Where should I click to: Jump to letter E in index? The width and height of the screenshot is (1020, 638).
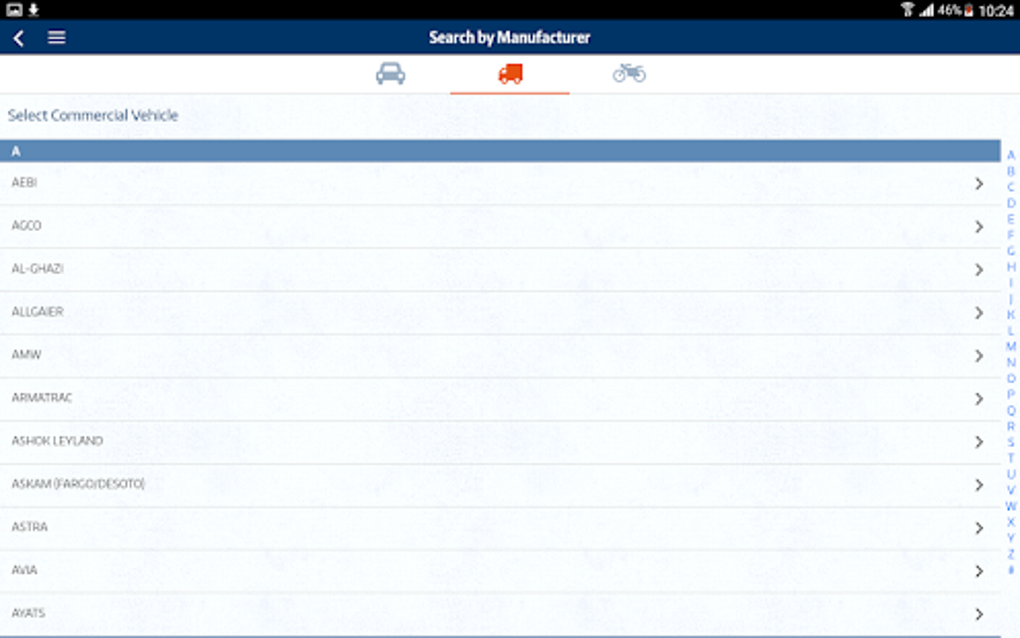[1011, 219]
